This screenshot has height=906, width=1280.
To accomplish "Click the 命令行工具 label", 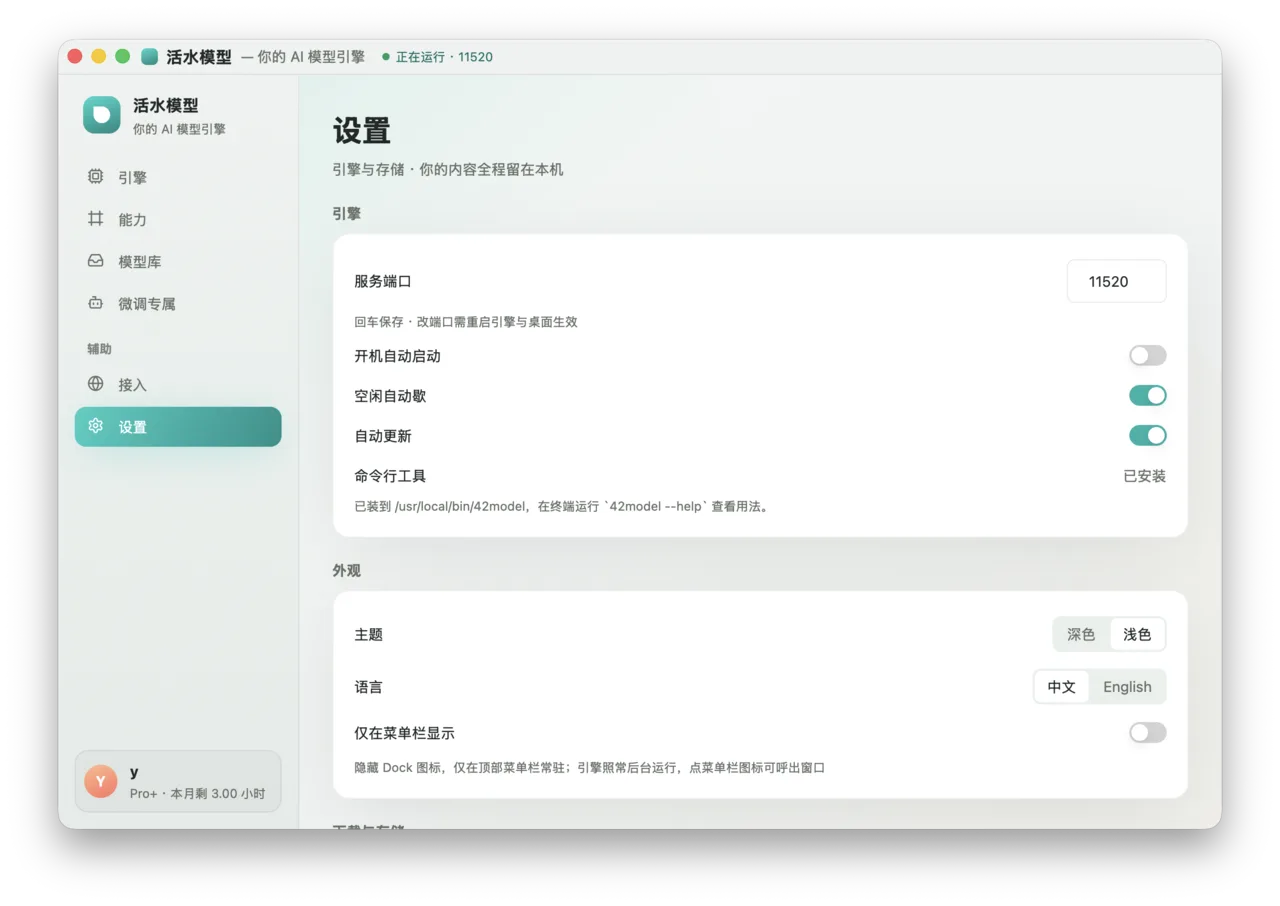I will (390, 476).
